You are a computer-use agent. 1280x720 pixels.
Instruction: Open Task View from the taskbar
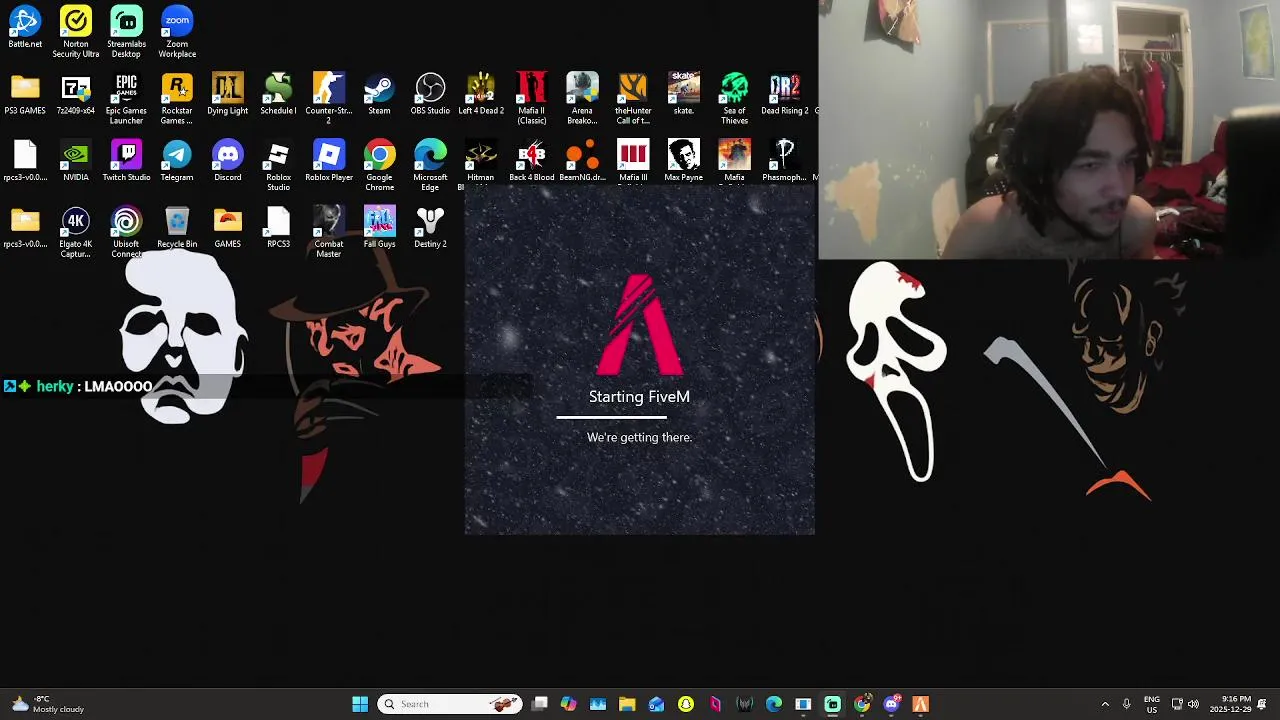point(540,704)
